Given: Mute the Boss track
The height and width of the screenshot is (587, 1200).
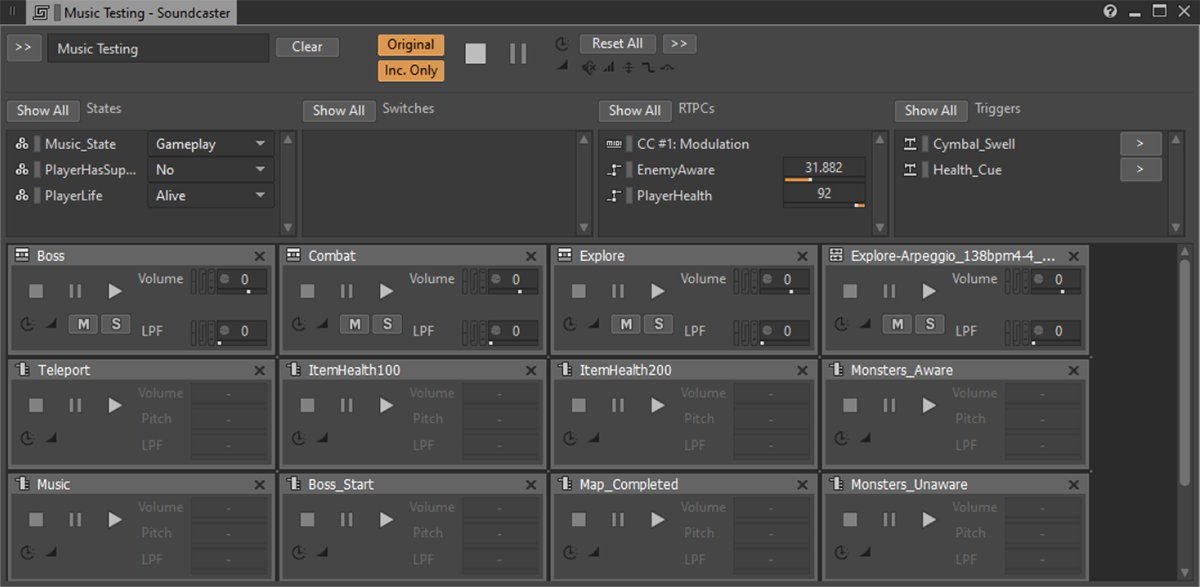Looking at the screenshot, I should tap(83, 323).
